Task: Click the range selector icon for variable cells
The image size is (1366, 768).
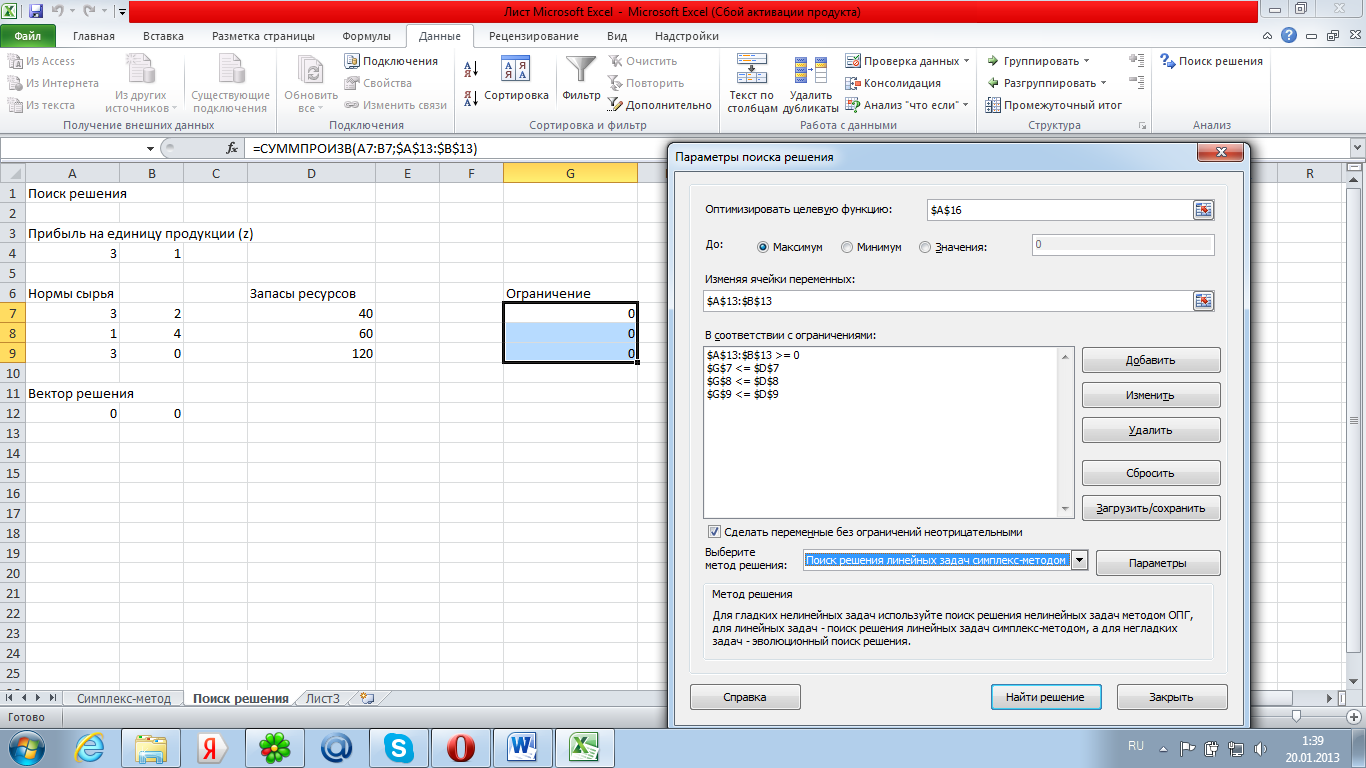Action: pos(1203,300)
